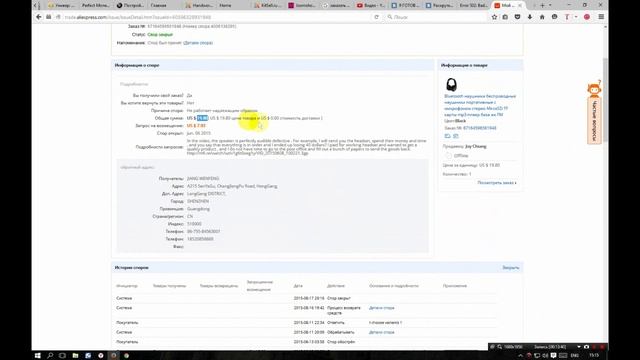
Task: Open the orange chat bot helper icon
Action: 594,89
